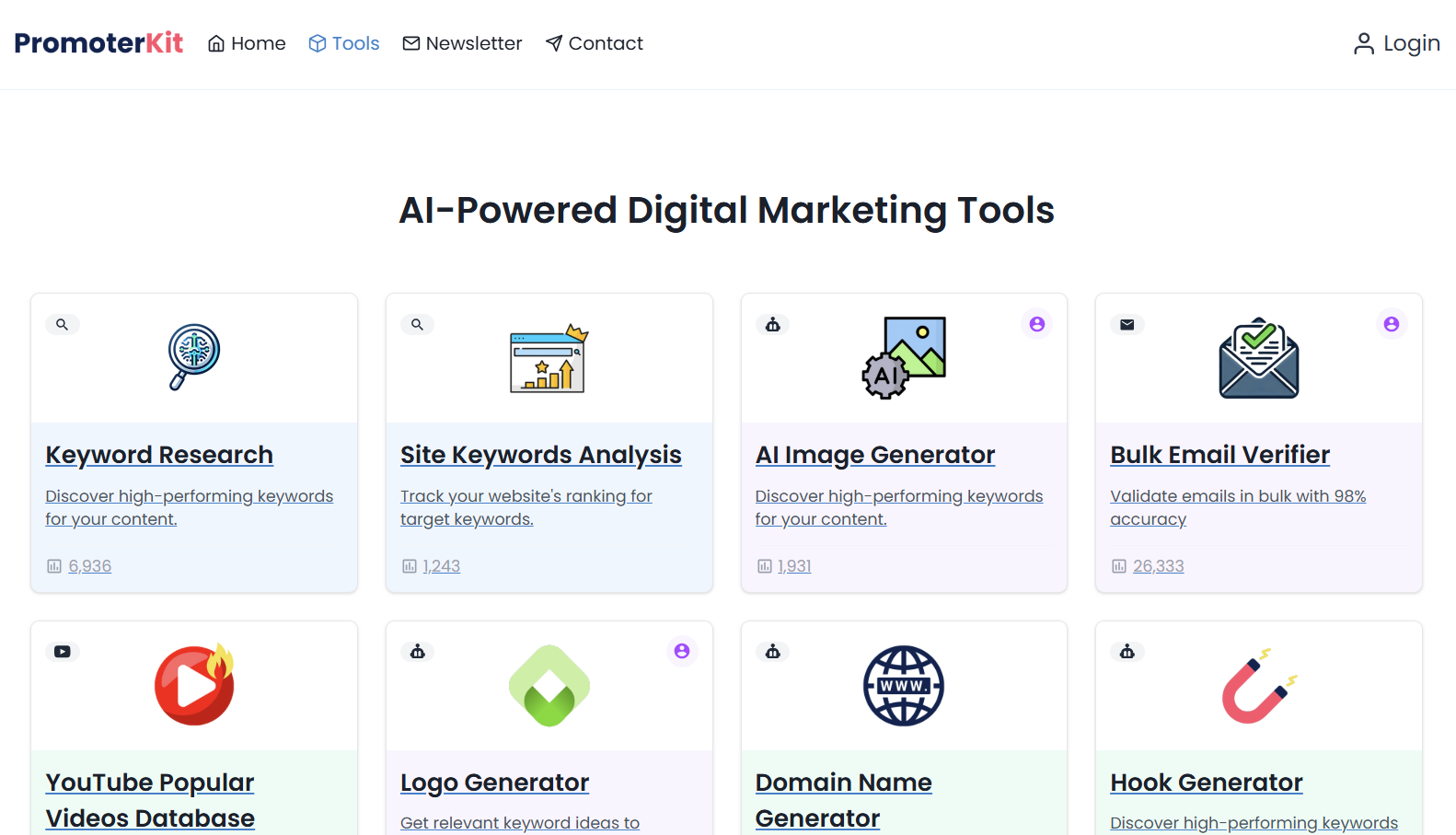The height and width of the screenshot is (835, 1456).
Task: Click the purple account badge on Logo Generator
Action: (x=682, y=651)
